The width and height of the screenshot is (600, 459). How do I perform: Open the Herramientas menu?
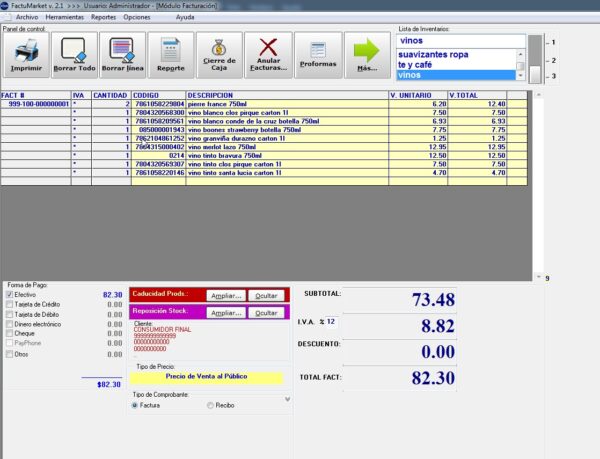tap(64, 17)
